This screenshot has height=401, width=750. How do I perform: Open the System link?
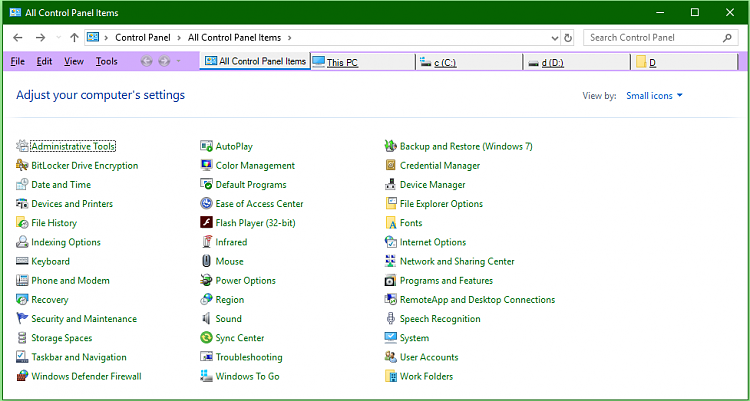pyautogui.click(x=414, y=338)
